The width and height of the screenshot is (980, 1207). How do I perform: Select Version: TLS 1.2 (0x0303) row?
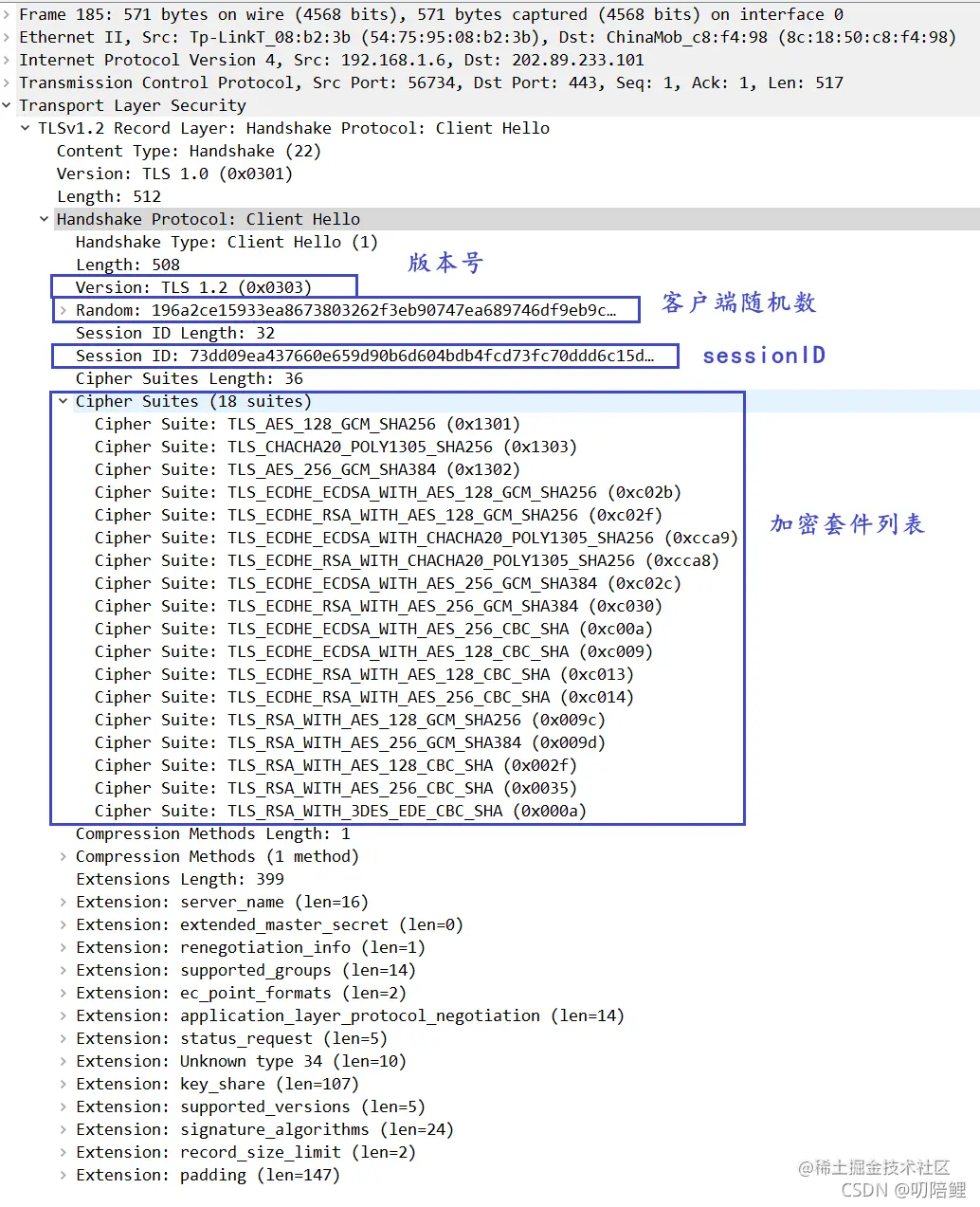[193, 287]
